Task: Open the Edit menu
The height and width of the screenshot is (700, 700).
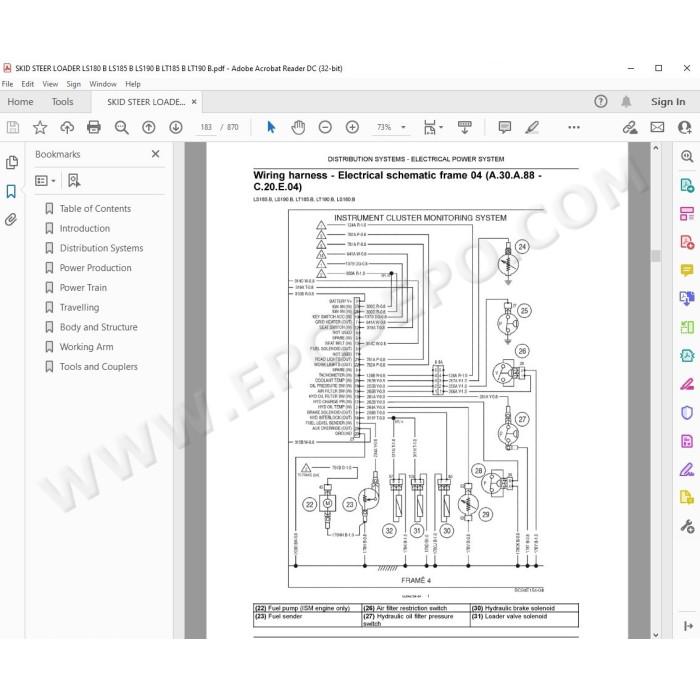Action: 27,84
